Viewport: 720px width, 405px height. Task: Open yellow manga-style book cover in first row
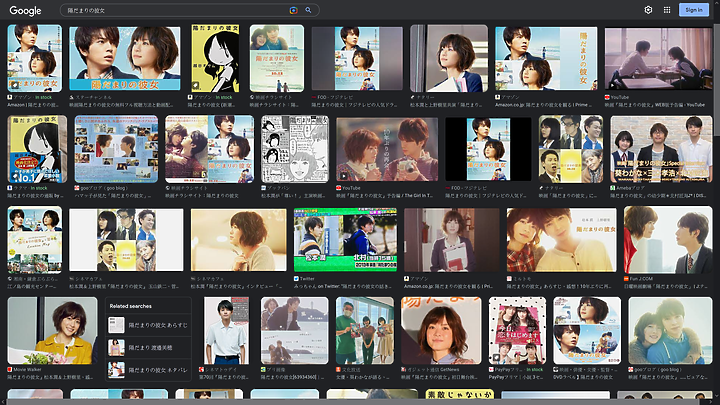[x=215, y=58]
